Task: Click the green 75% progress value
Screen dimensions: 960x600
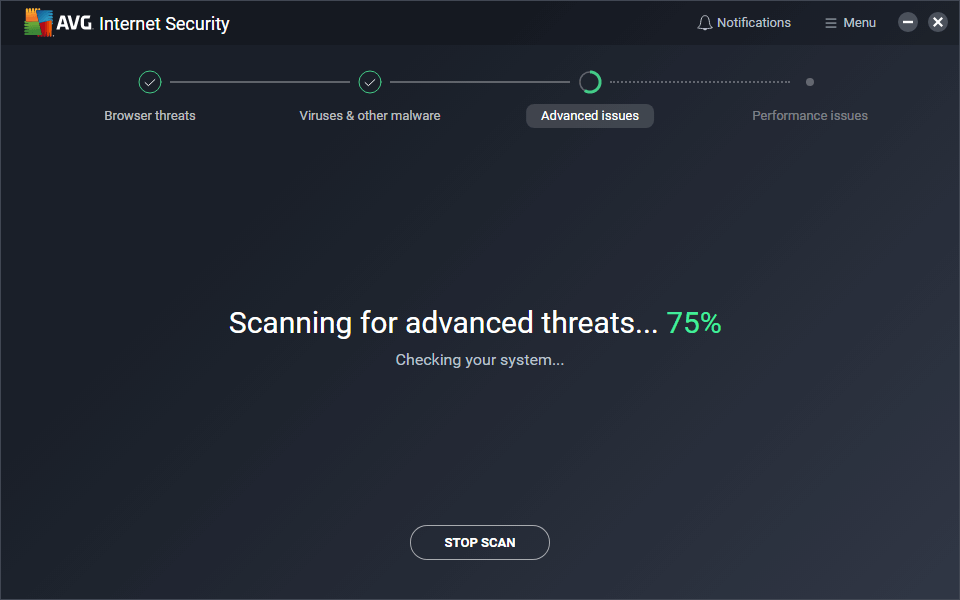Action: [x=694, y=323]
